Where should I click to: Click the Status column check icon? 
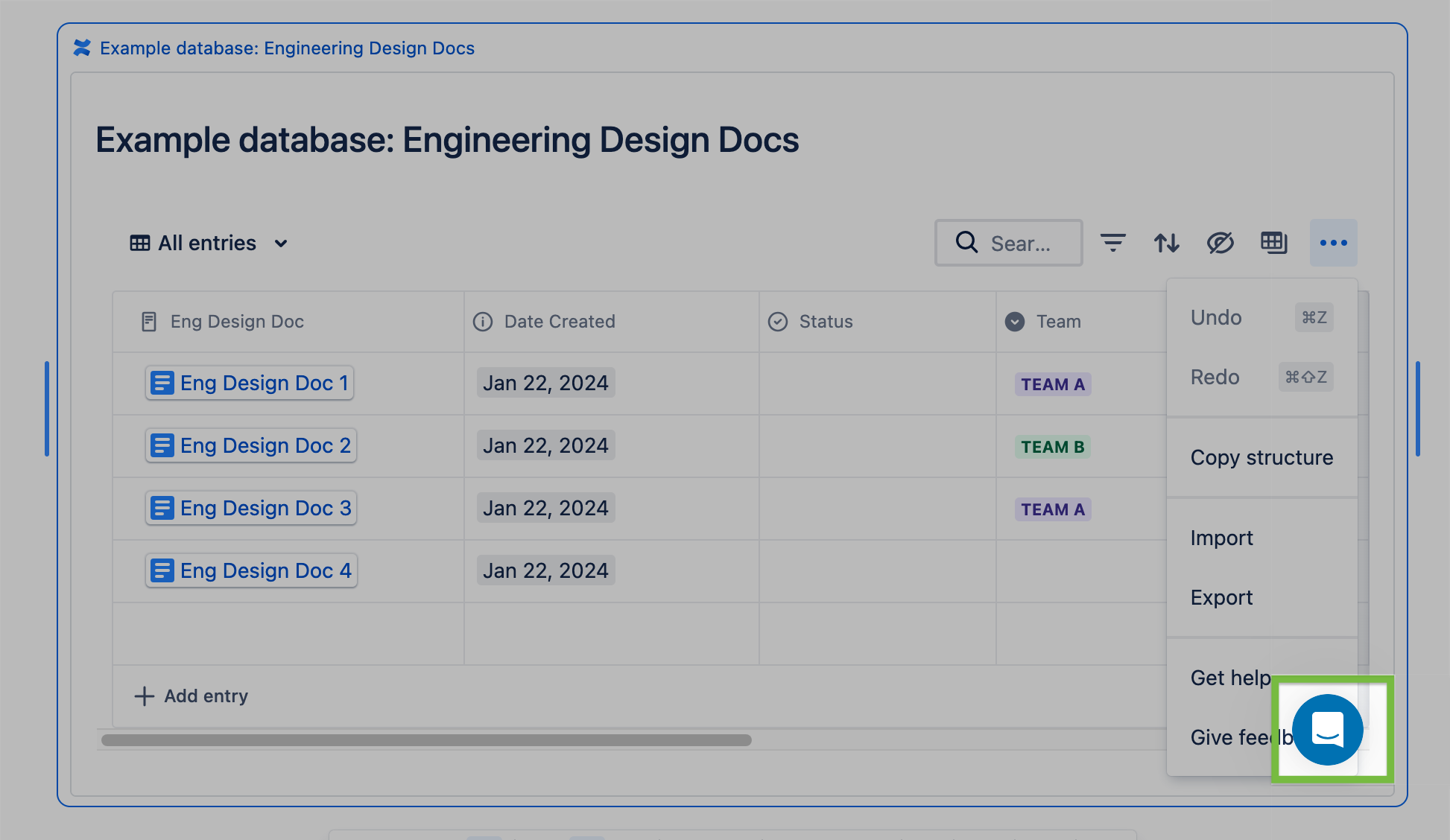click(778, 322)
